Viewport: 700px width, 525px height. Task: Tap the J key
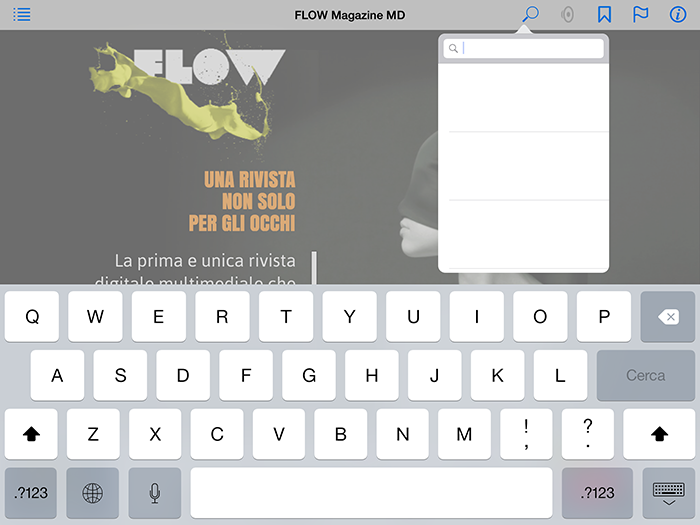pos(434,375)
